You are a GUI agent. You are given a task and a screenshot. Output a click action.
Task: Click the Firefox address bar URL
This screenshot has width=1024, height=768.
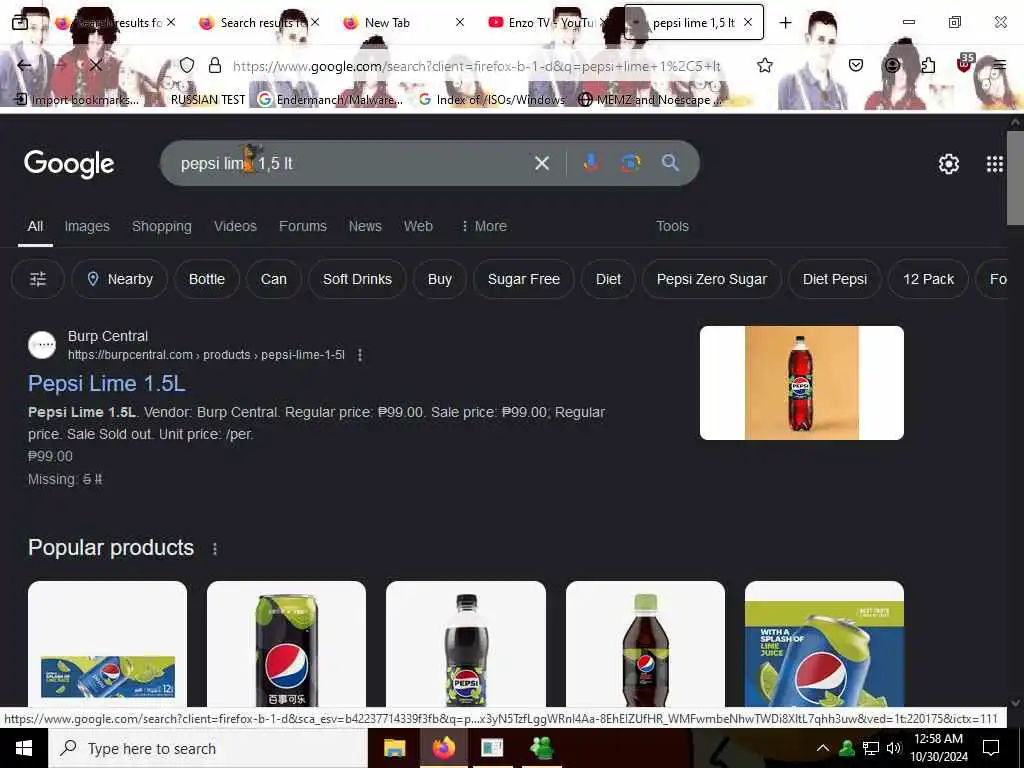coord(477,66)
